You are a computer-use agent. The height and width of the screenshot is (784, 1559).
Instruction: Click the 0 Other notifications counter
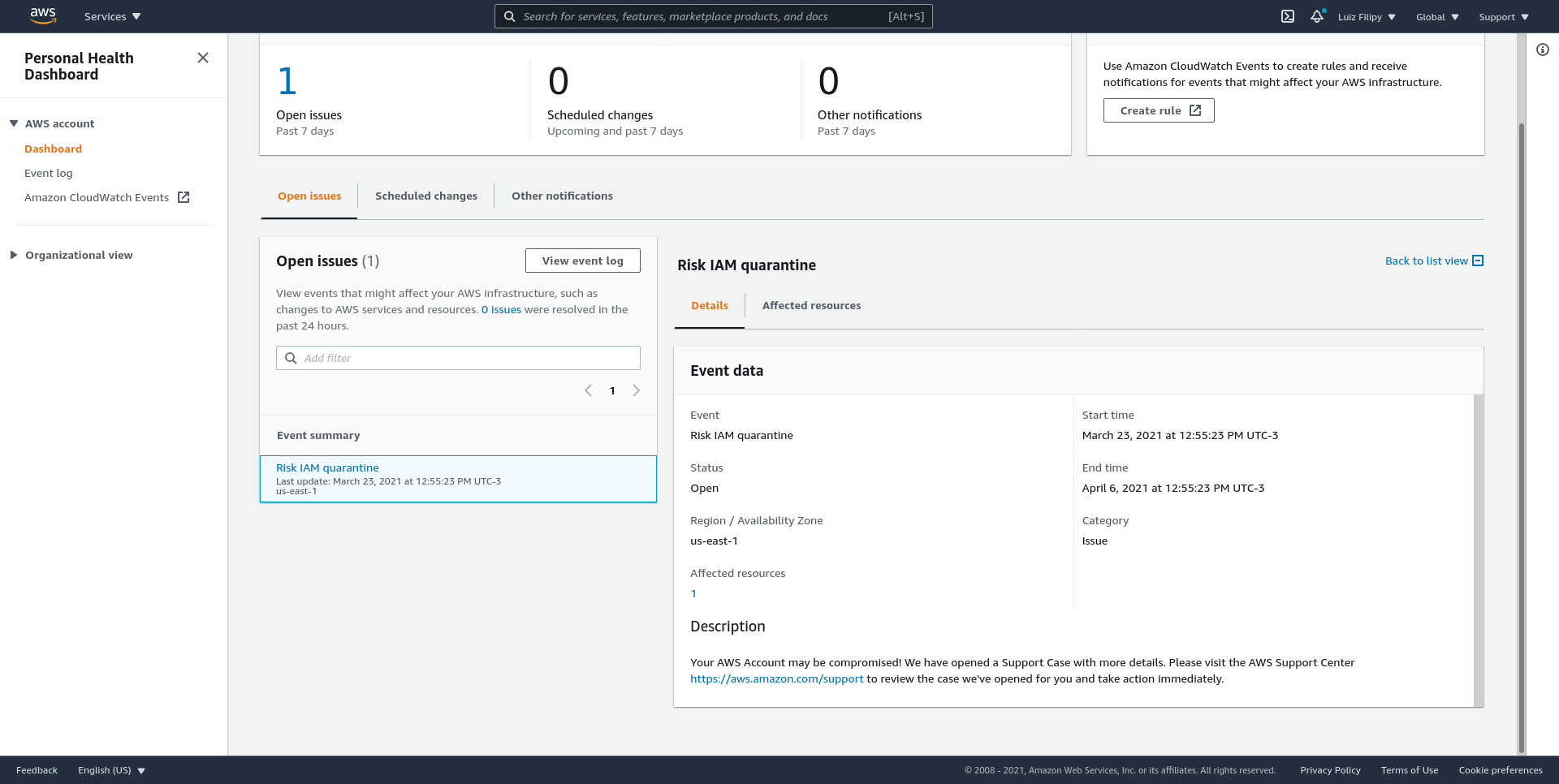(829, 81)
